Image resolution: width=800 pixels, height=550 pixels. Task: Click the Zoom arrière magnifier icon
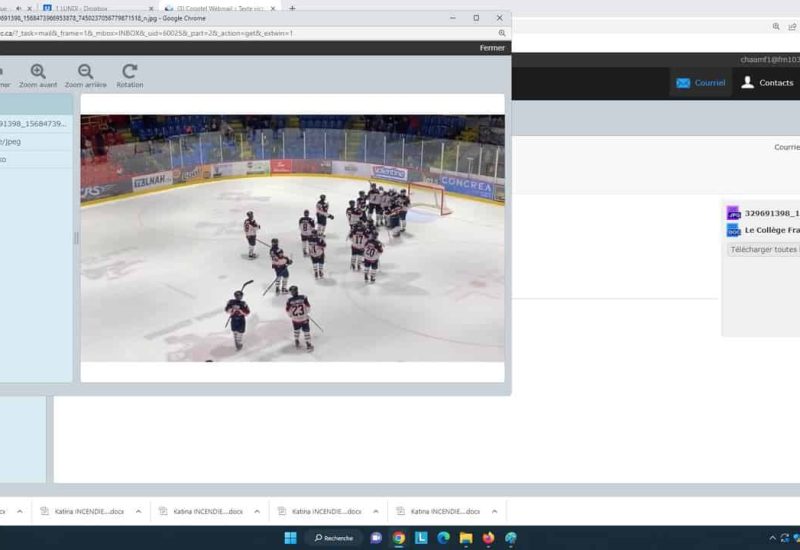click(x=85, y=71)
